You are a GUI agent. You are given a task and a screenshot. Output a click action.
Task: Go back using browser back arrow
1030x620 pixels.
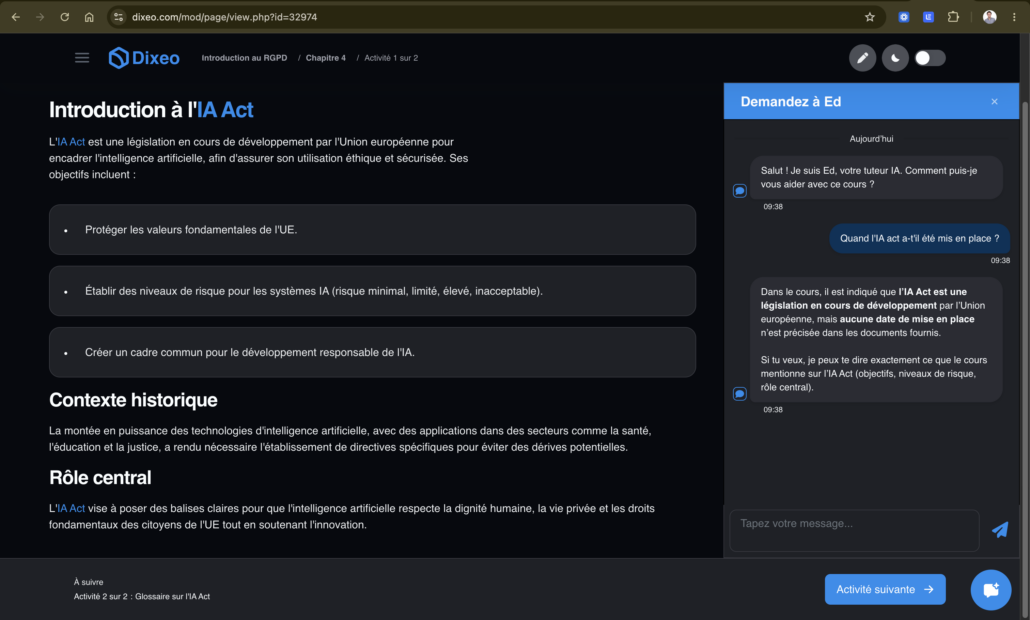[x=16, y=17]
